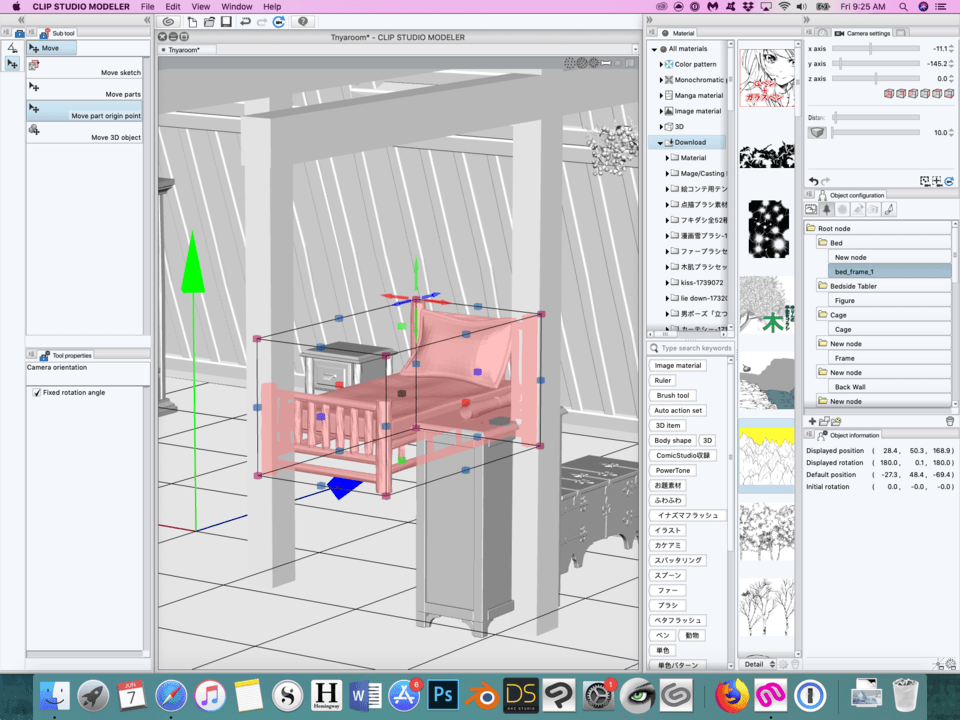Filter by Image material tag
960x720 pixels.
pyautogui.click(x=678, y=366)
